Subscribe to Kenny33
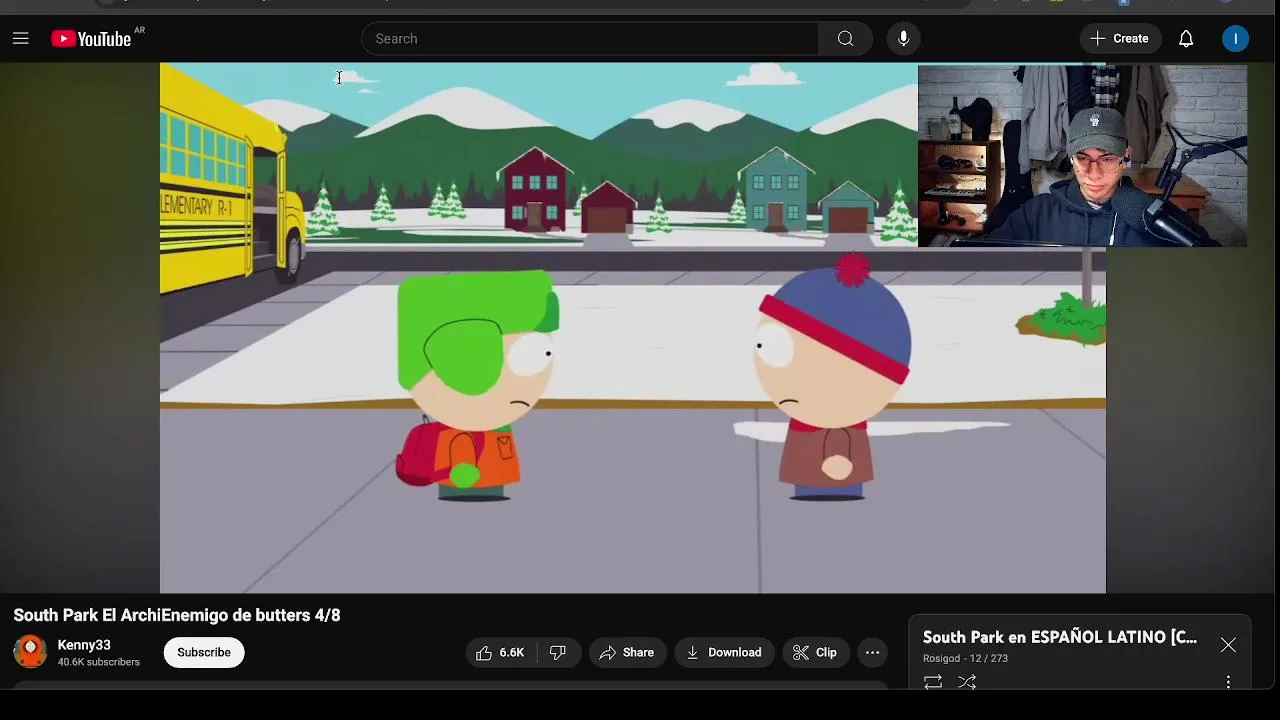 tap(204, 652)
